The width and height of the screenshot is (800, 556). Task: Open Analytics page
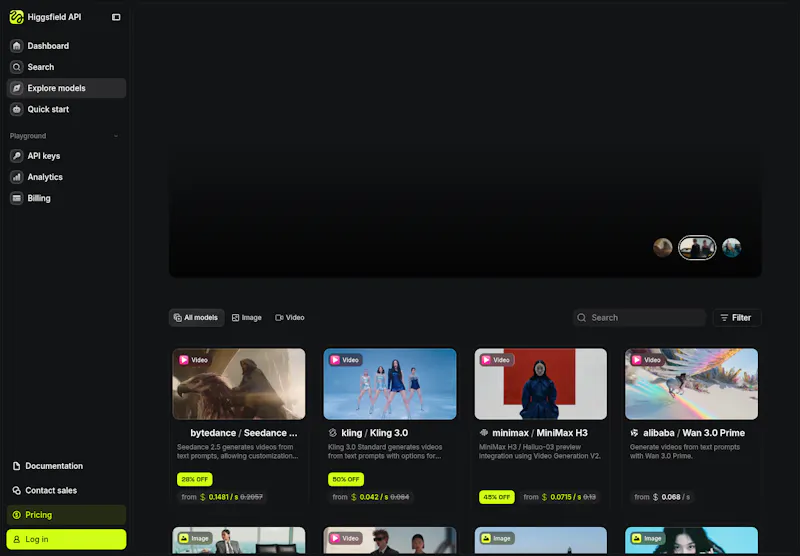(x=66, y=177)
